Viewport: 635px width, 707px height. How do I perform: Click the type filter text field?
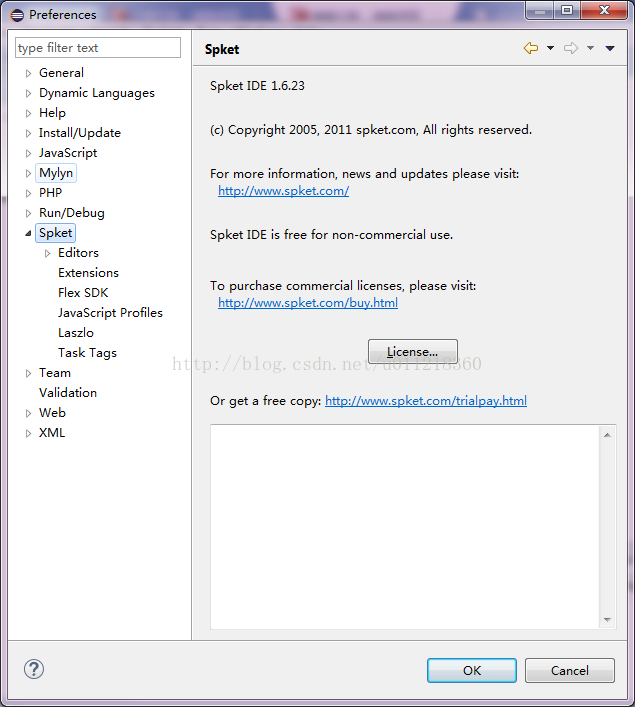(98, 48)
